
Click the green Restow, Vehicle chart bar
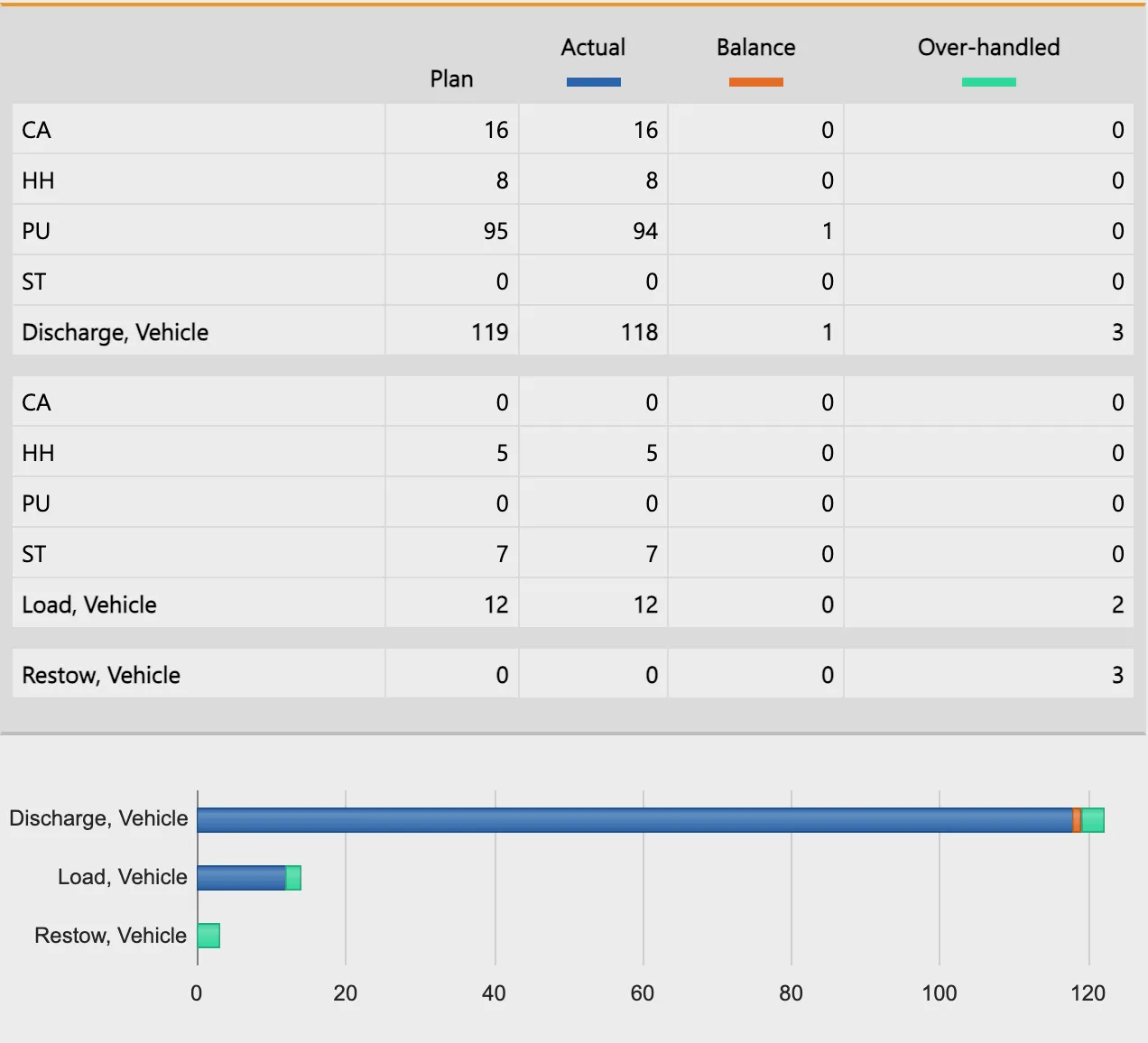click(208, 936)
